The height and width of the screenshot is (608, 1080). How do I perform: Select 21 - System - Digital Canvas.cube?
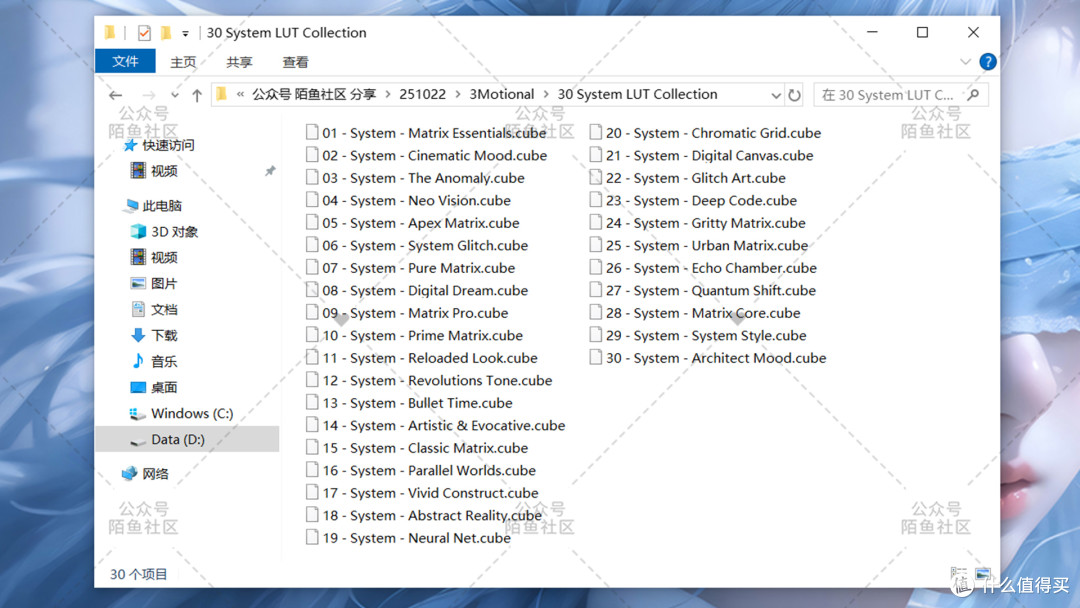point(709,155)
